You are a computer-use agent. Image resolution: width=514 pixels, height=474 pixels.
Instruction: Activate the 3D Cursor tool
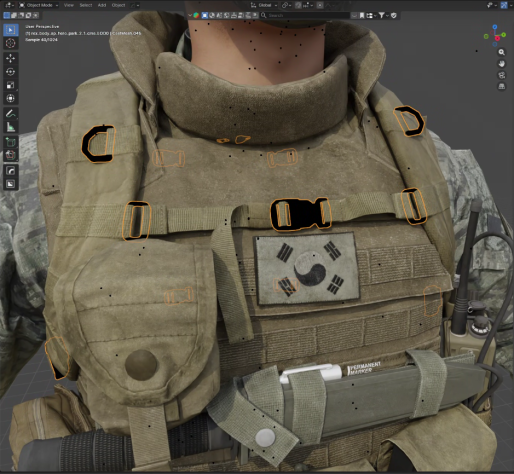(10, 43)
